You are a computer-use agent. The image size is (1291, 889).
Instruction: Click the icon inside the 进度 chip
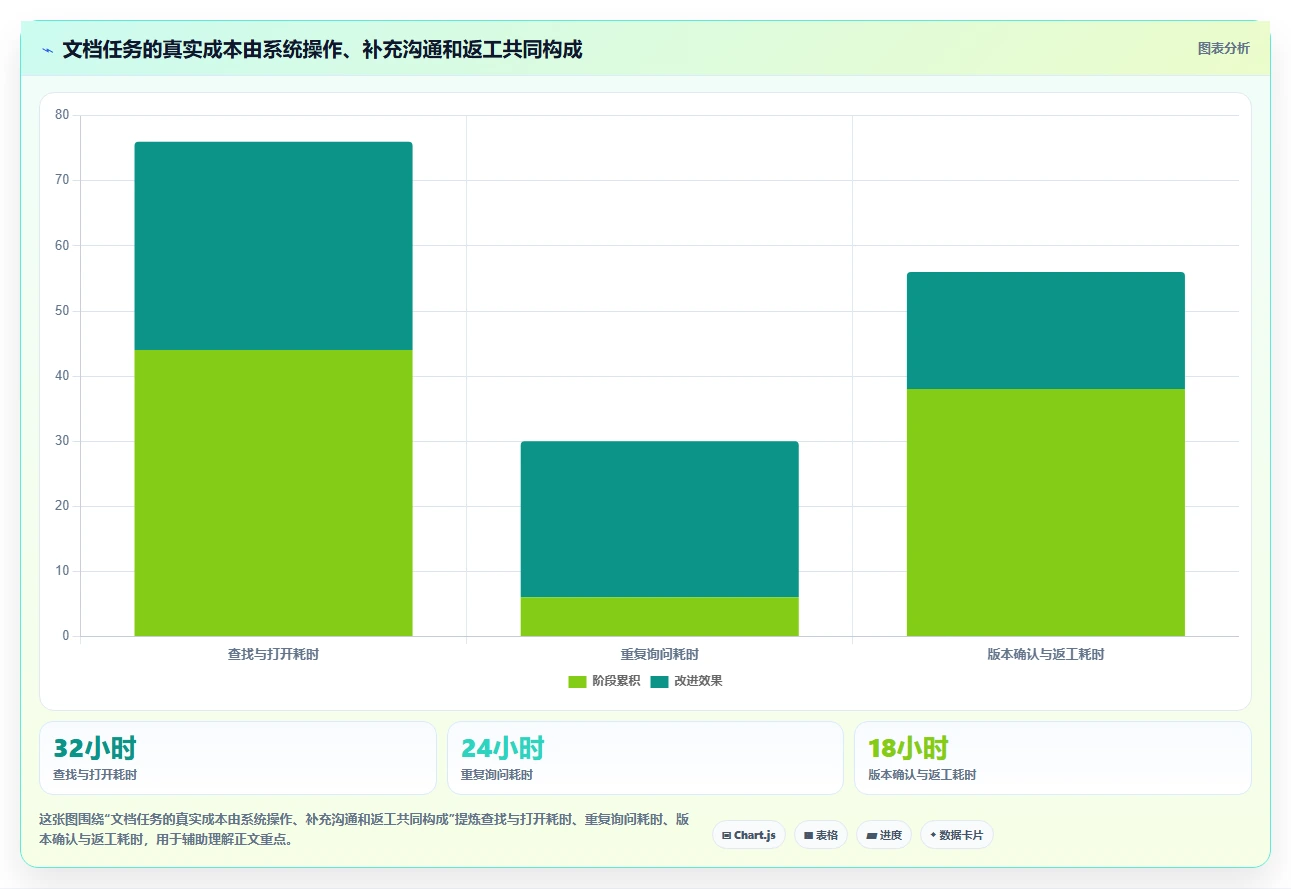[871, 835]
